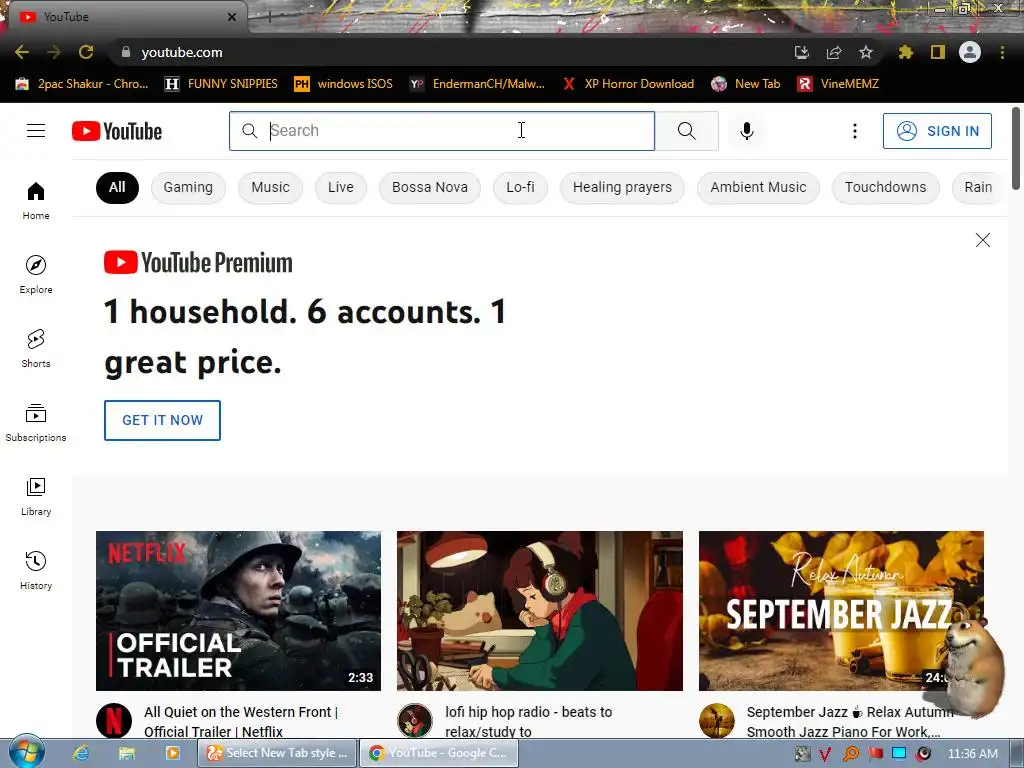Go to Home in sidebar

(x=36, y=200)
